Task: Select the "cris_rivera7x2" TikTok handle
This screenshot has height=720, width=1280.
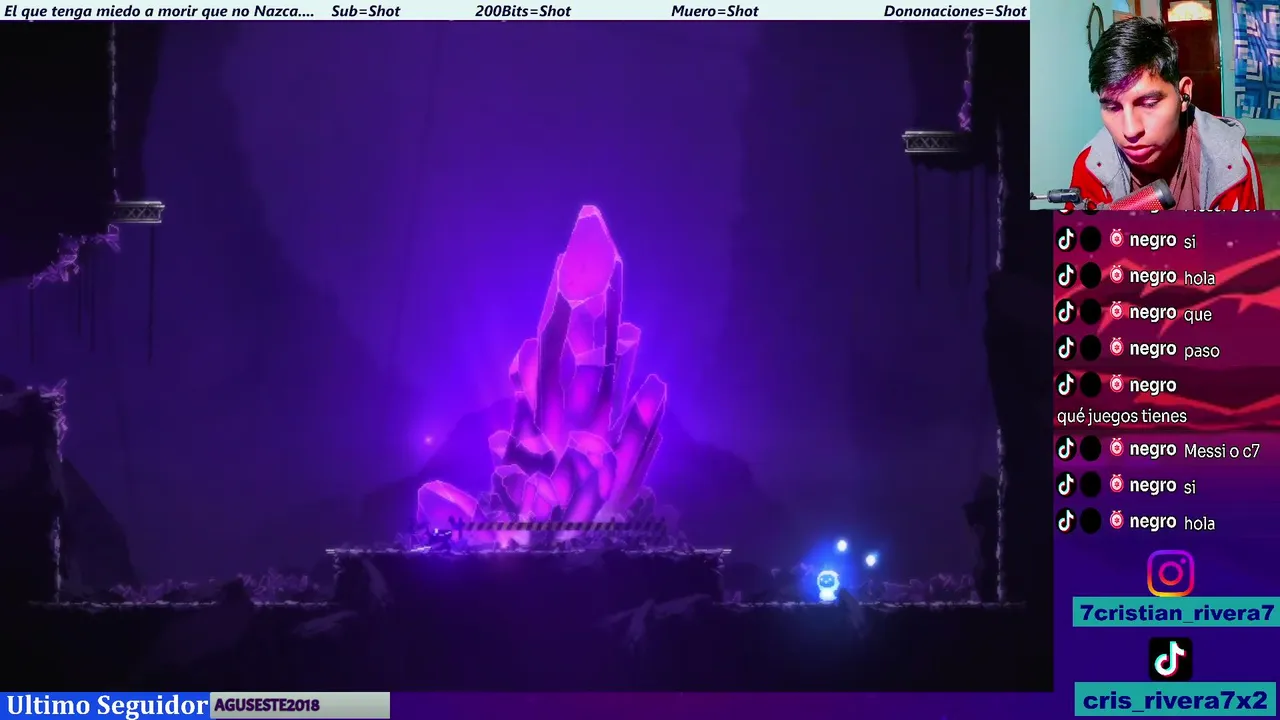Action: pyautogui.click(x=1175, y=700)
